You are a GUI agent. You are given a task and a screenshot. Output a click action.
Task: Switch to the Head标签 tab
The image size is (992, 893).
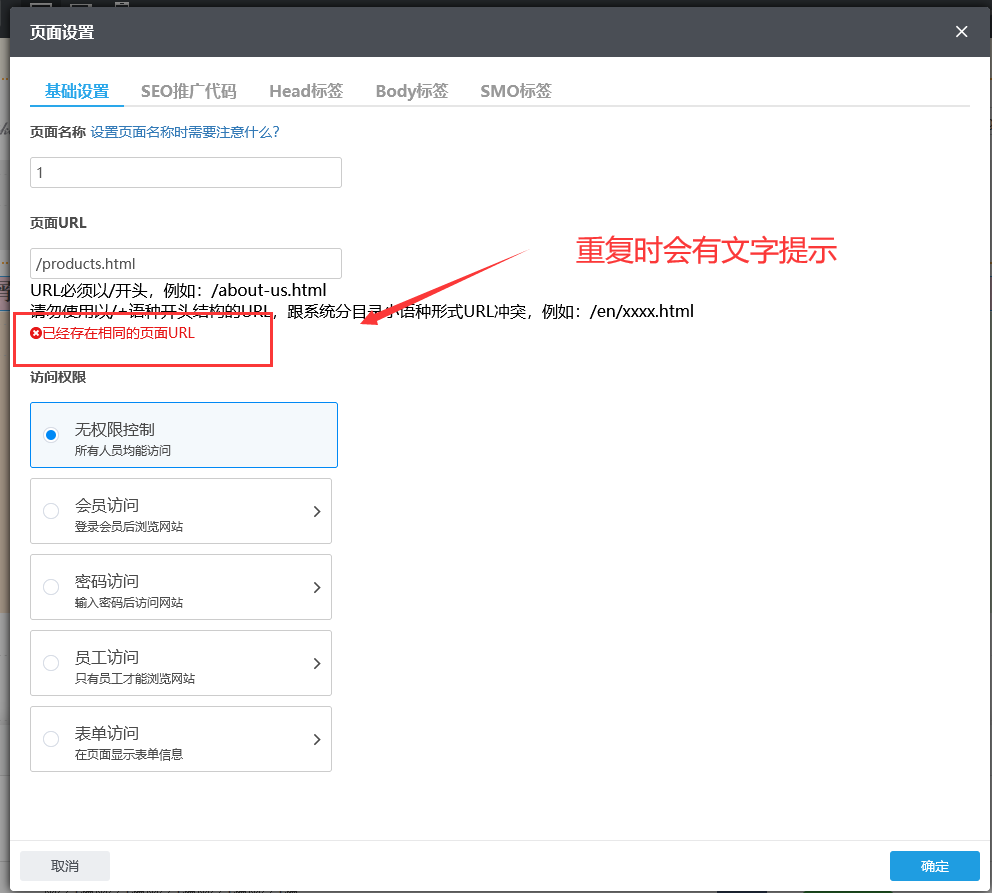[x=306, y=91]
